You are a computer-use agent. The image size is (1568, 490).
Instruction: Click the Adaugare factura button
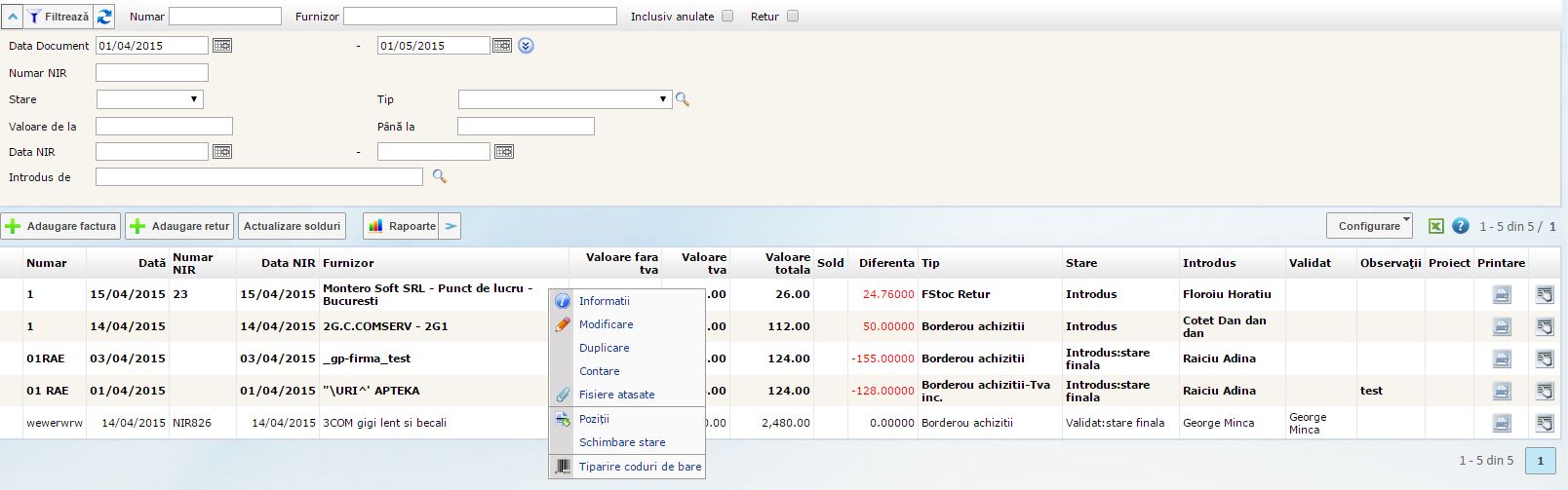click(60, 226)
